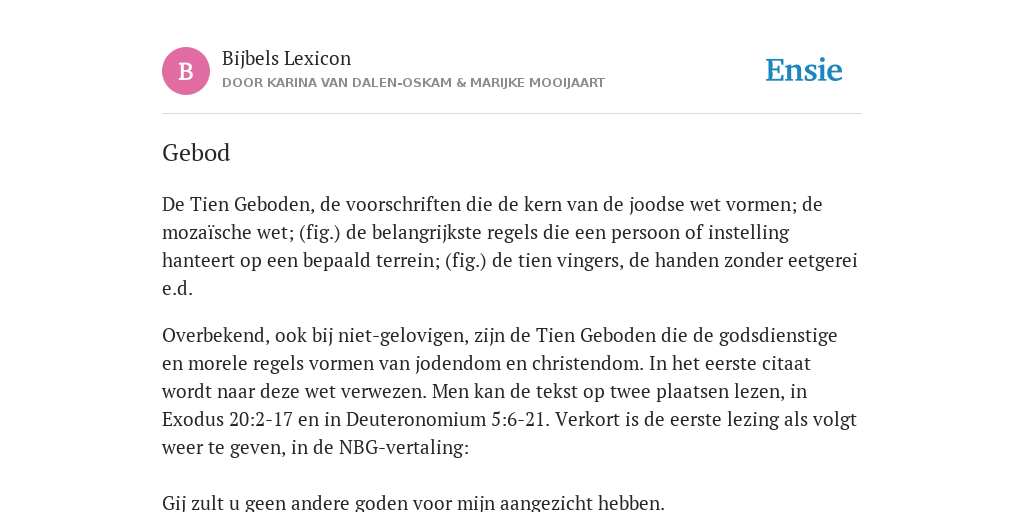Open the Bijbels Lexicon title
1024x512 pixels.
tap(287, 59)
